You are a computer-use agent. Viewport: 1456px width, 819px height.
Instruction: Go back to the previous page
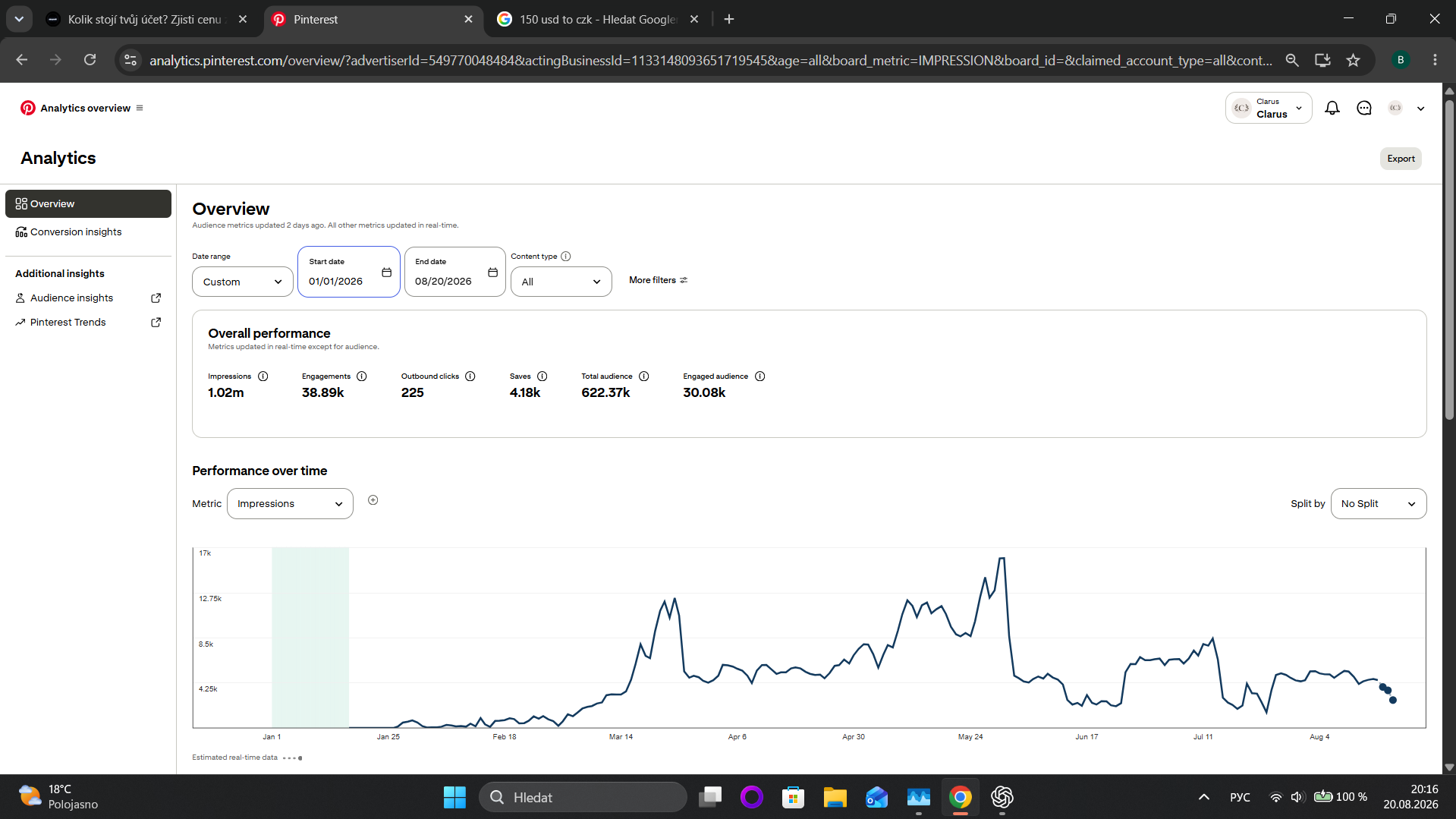click(21, 60)
